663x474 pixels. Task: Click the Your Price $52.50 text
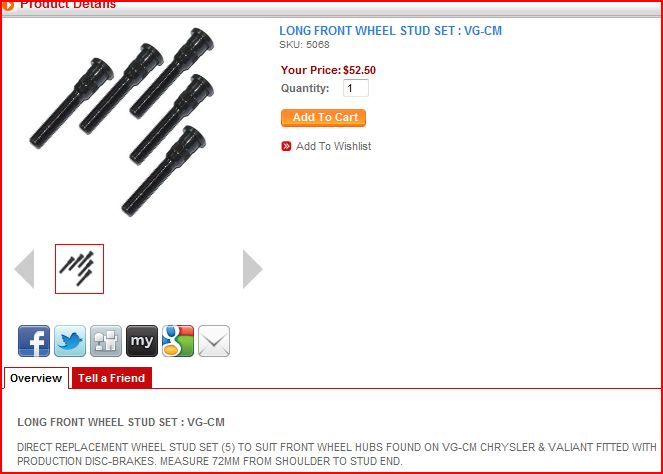point(328,70)
